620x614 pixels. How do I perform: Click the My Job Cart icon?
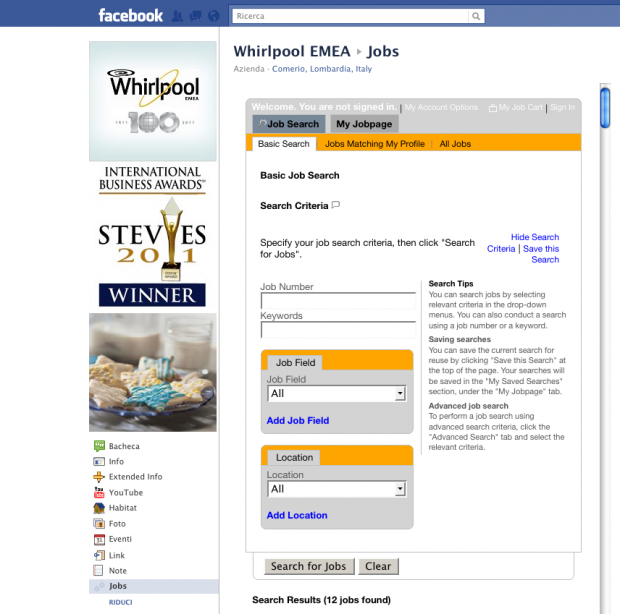click(x=493, y=108)
